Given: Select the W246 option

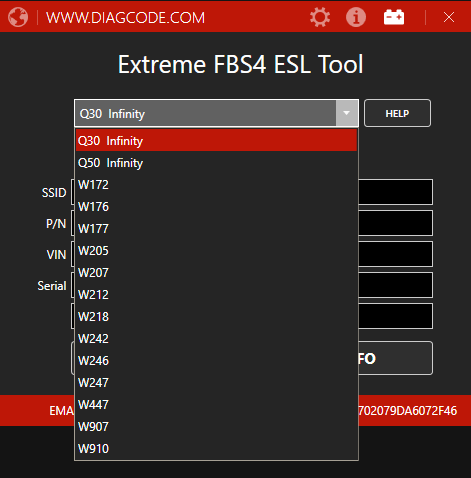Looking at the screenshot, I should [216, 361].
